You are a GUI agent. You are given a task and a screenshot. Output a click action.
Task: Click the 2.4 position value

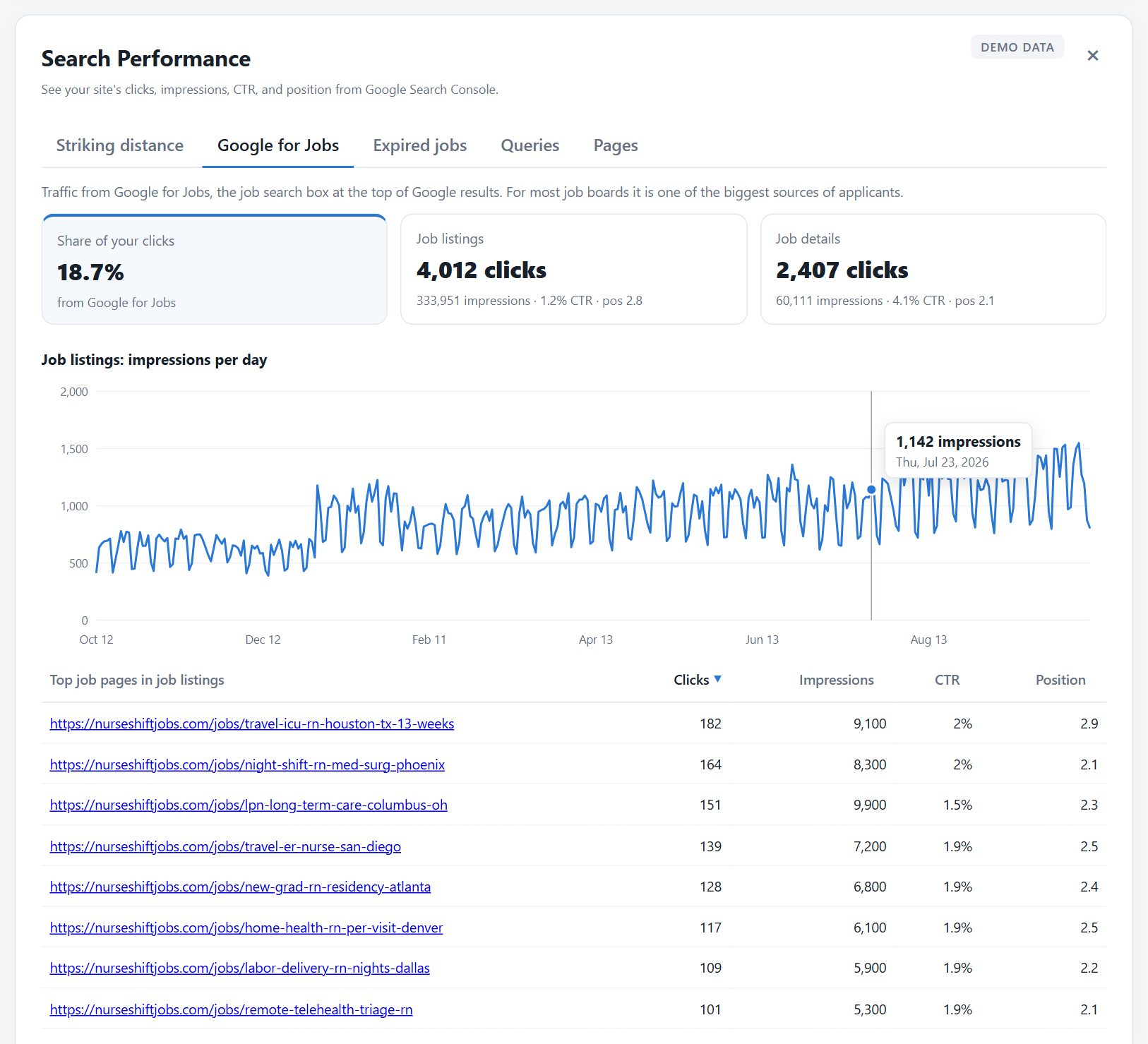[x=1089, y=887]
